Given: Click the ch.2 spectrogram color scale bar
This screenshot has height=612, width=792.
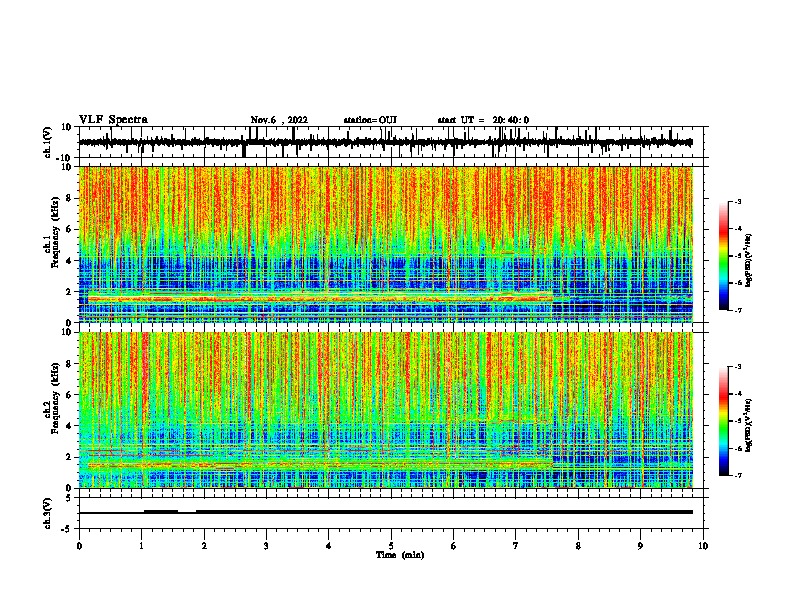Looking at the screenshot, I should [x=723, y=421].
